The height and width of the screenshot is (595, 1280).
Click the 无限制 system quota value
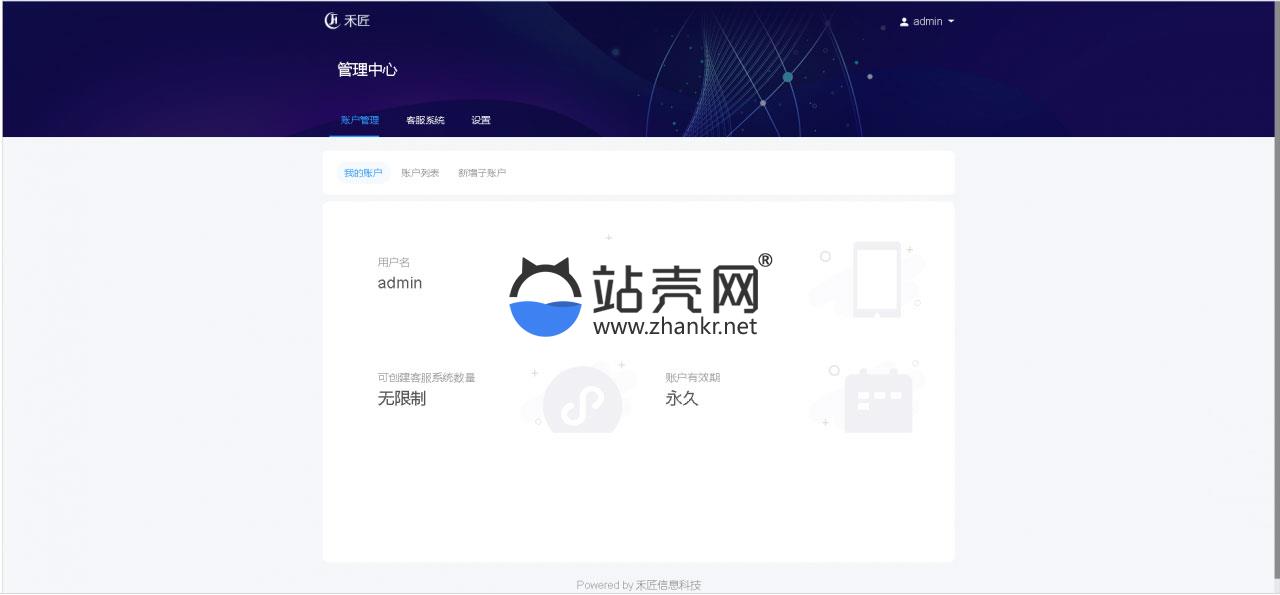point(401,398)
